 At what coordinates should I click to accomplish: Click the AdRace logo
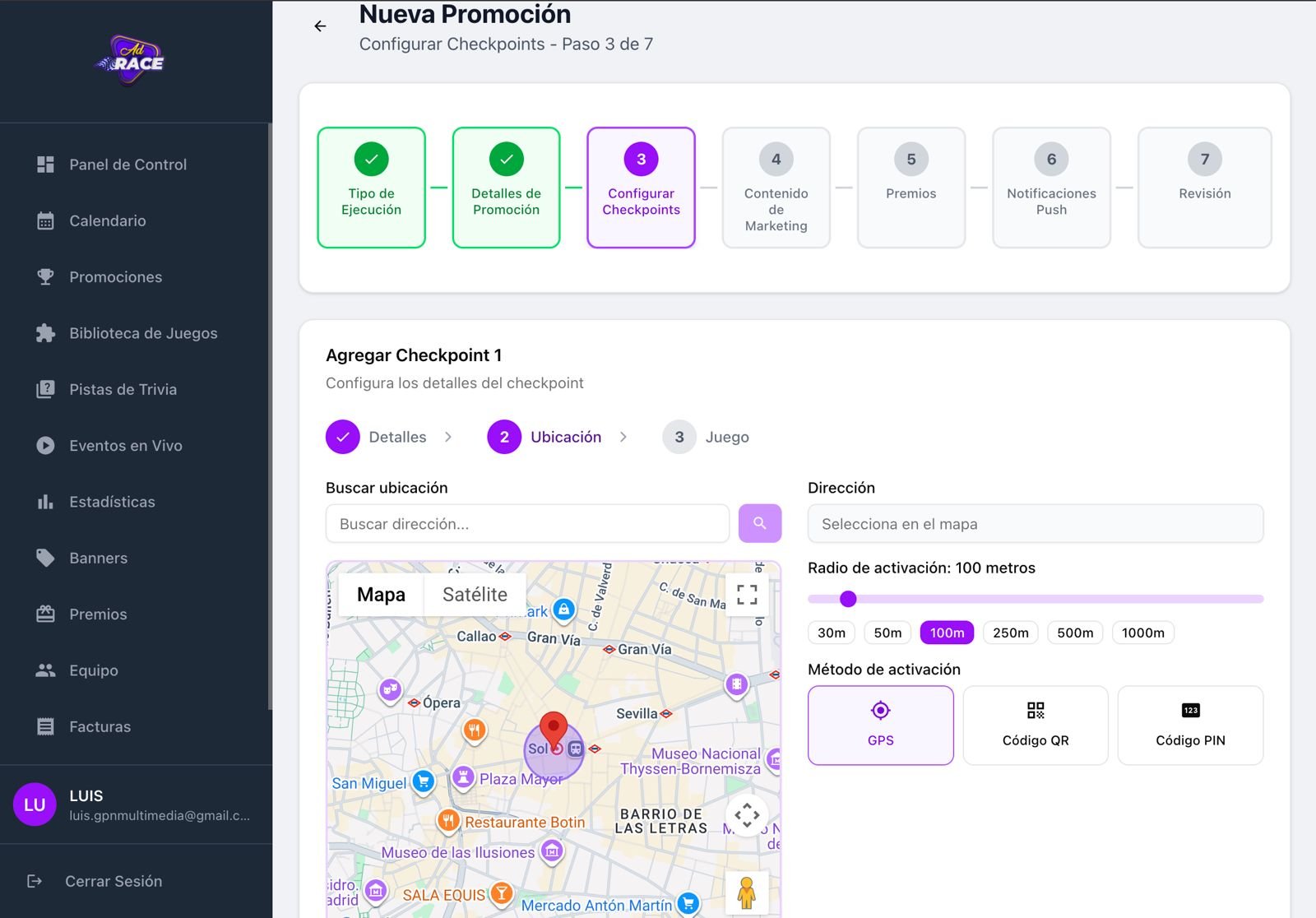[x=132, y=59]
